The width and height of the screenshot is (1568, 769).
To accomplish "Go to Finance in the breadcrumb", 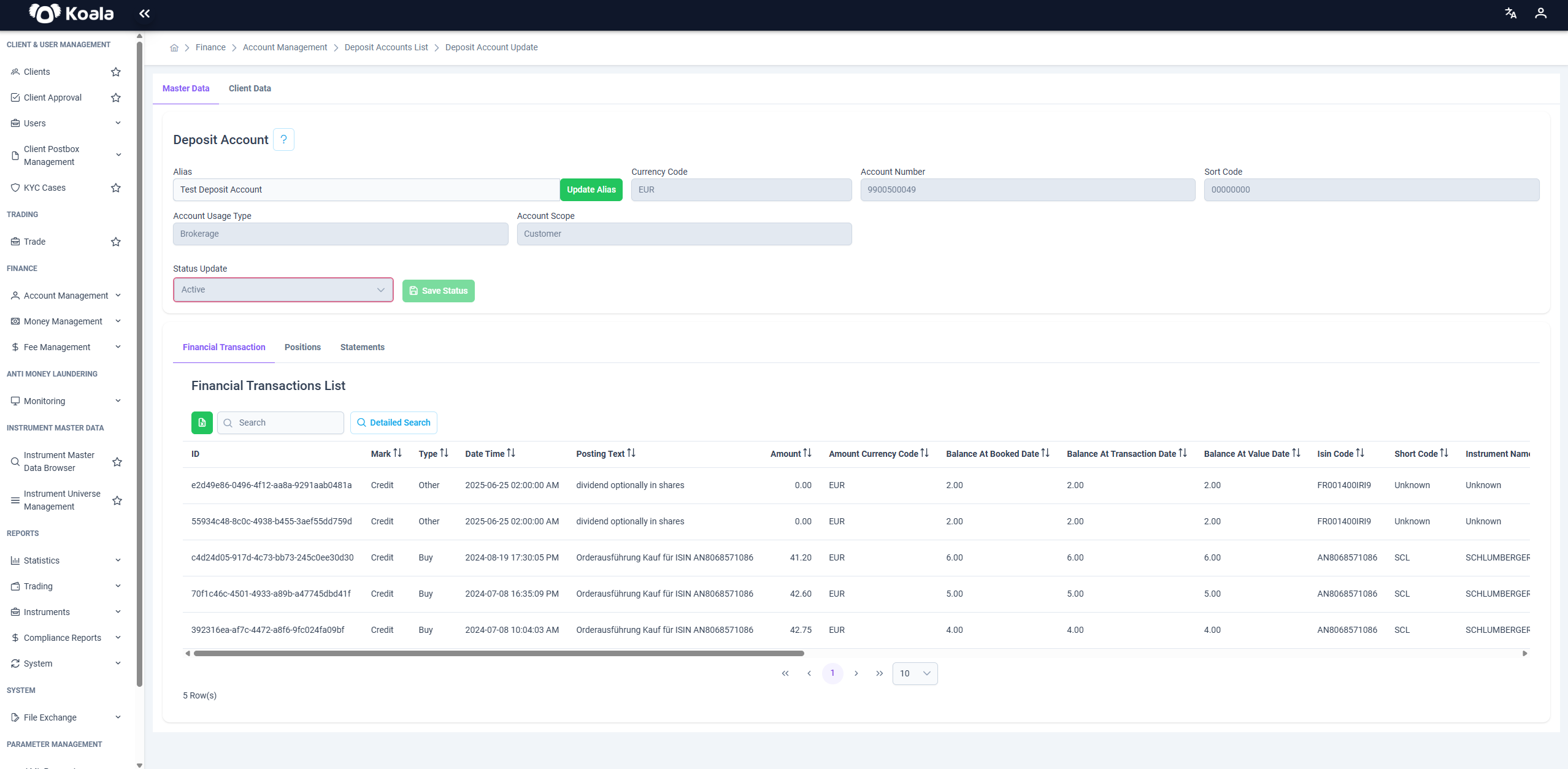I will pyautogui.click(x=210, y=48).
